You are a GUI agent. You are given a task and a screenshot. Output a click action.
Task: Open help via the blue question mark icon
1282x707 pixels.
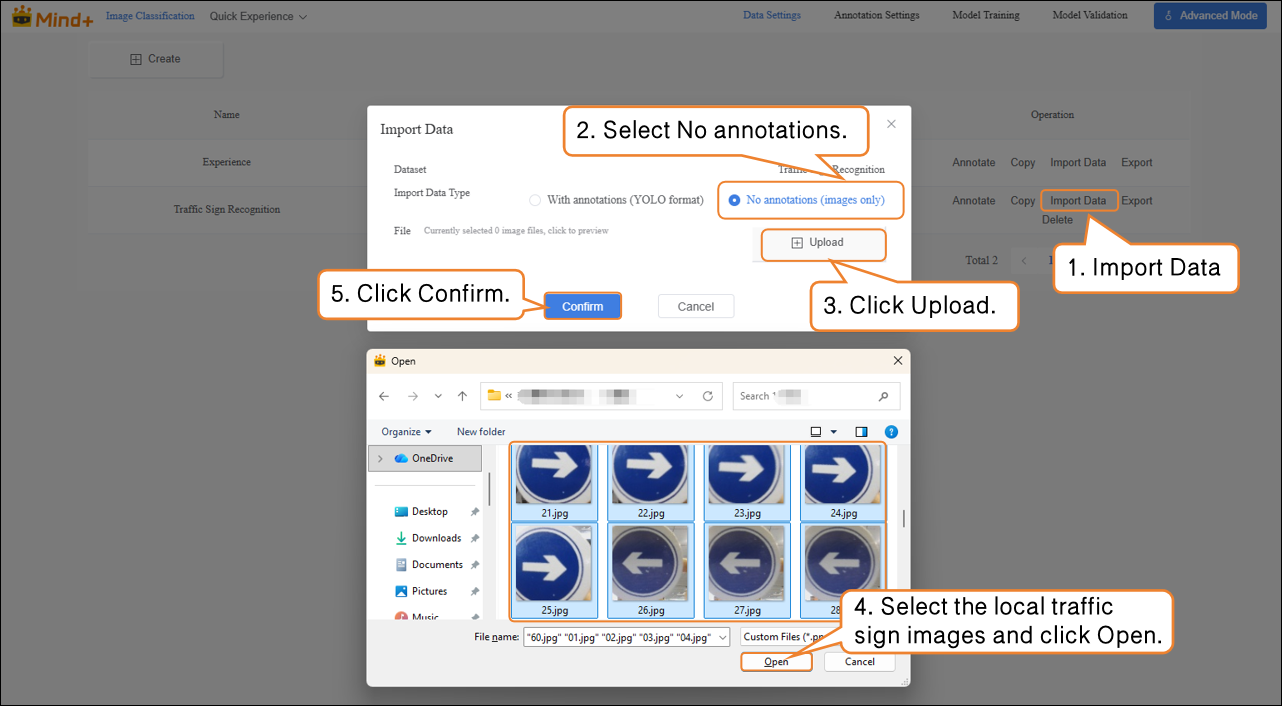click(890, 432)
